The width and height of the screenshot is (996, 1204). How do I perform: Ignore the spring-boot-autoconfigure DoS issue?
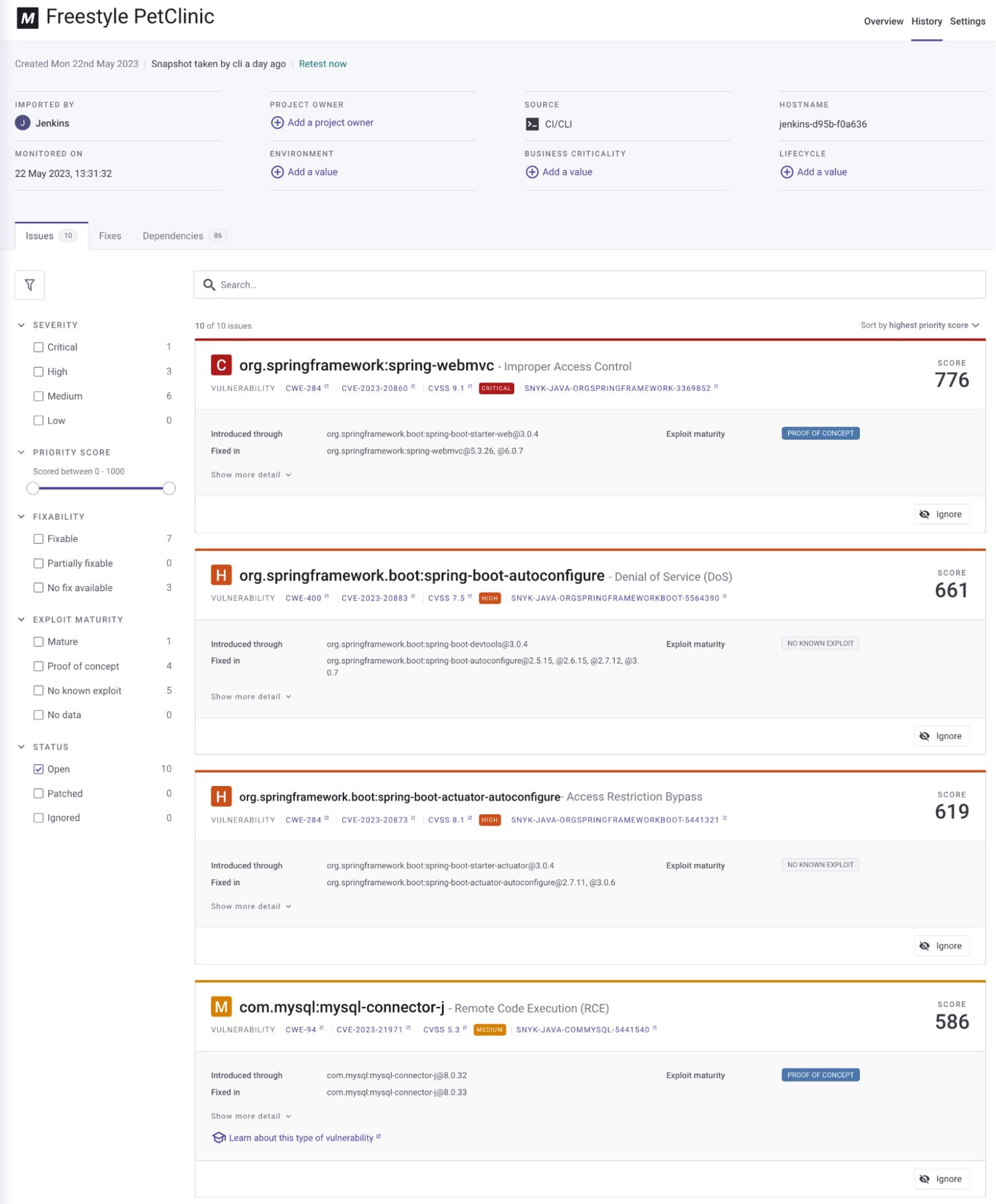941,736
